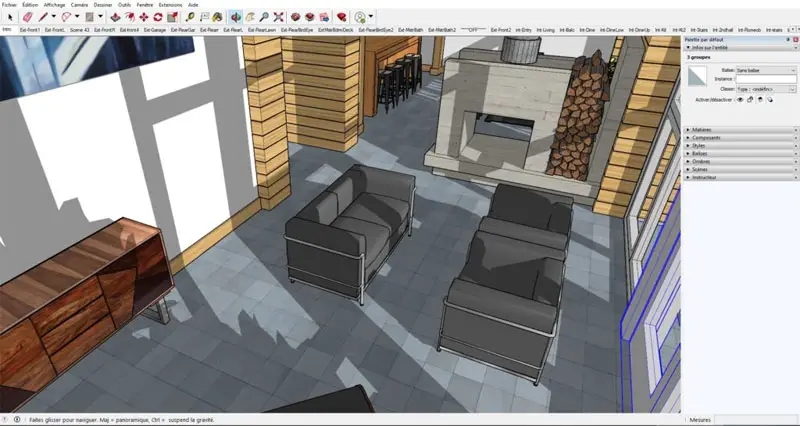Click the entity material swatch preview
The height and width of the screenshot is (426, 800).
(697, 76)
